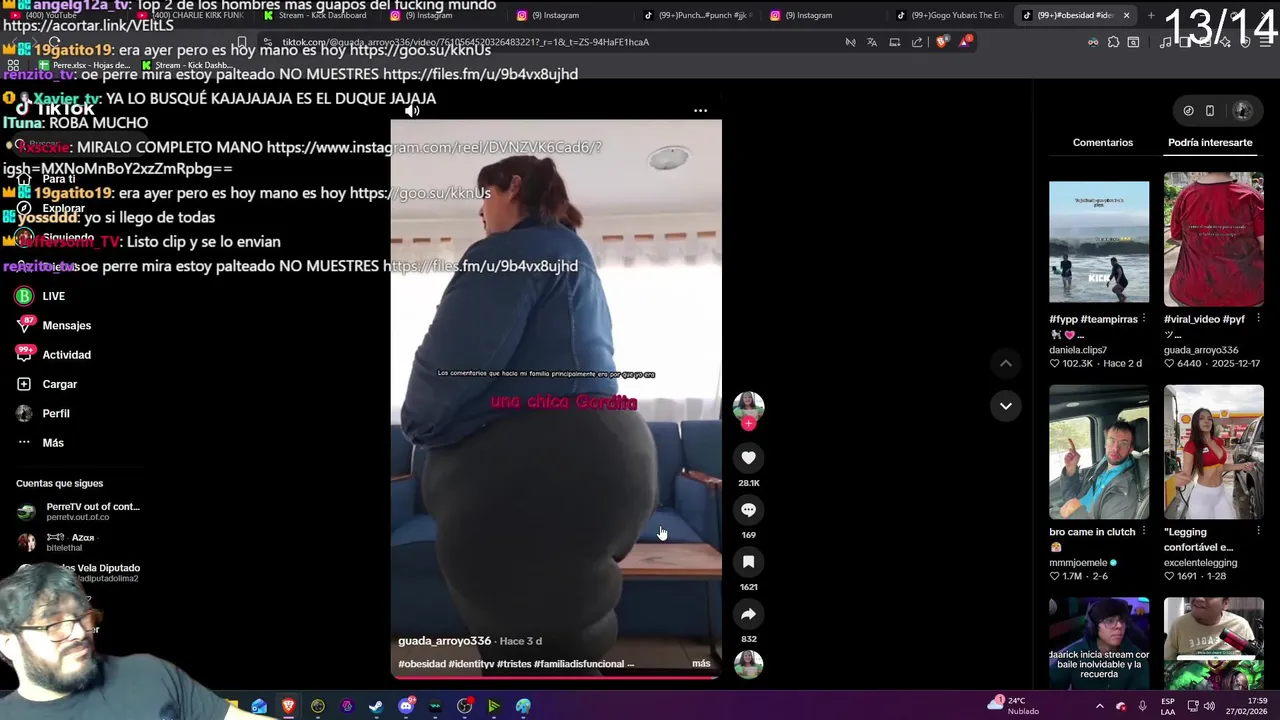Click translate page icon in address bar
Screen dimensions: 1280x720
click(x=872, y=42)
